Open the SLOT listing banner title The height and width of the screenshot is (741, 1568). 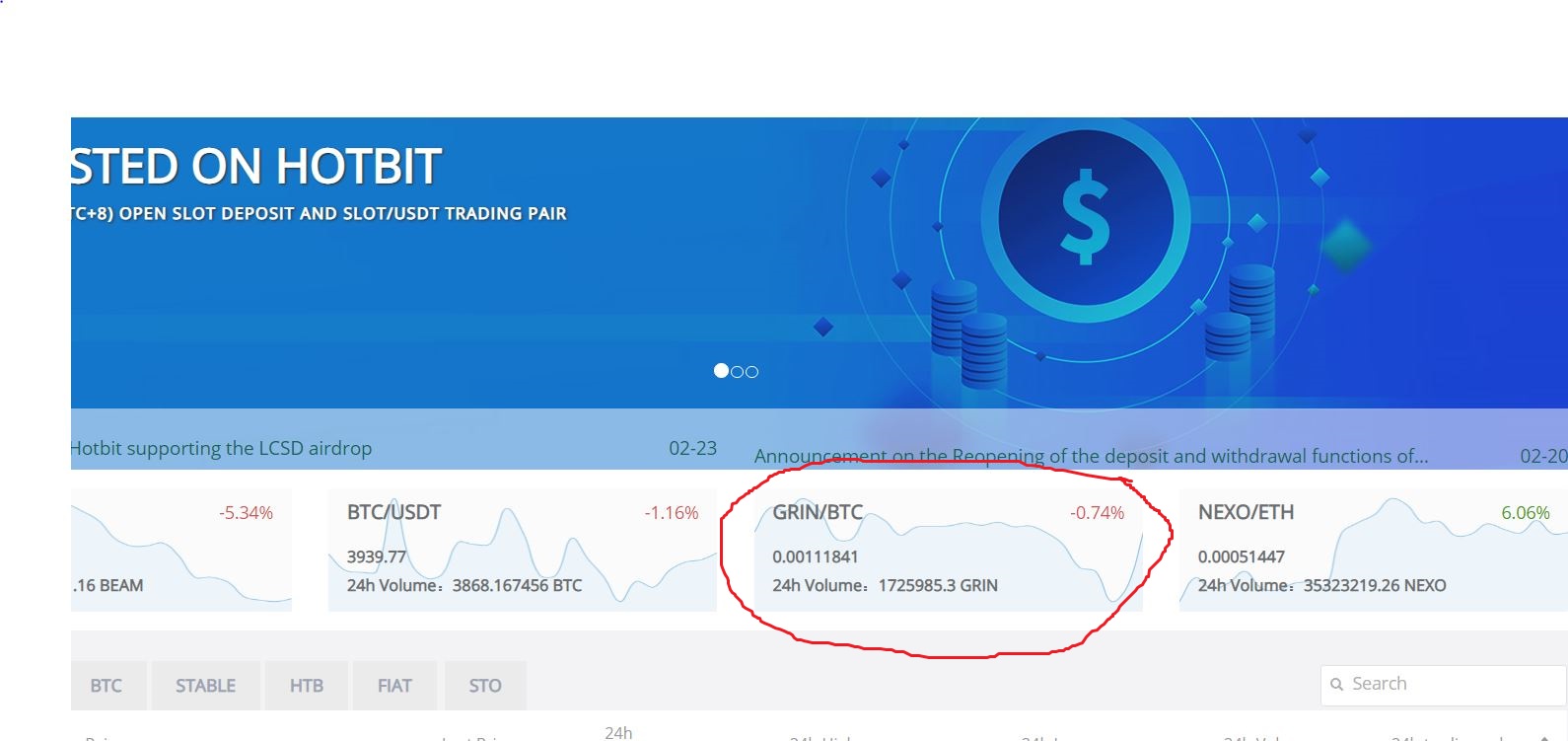[x=256, y=167]
